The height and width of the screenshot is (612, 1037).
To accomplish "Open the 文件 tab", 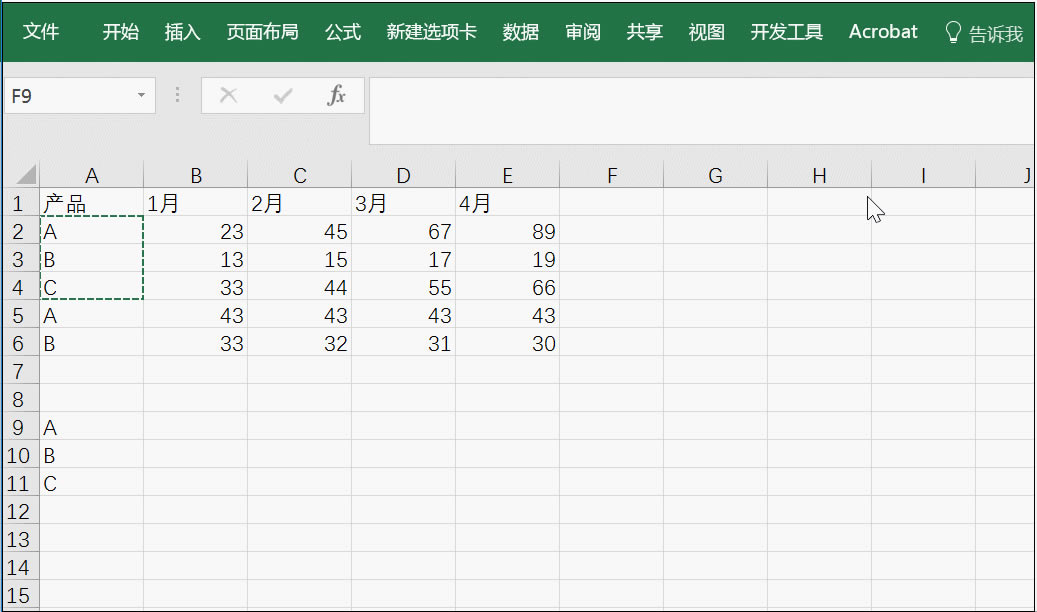I will point(40,32).
